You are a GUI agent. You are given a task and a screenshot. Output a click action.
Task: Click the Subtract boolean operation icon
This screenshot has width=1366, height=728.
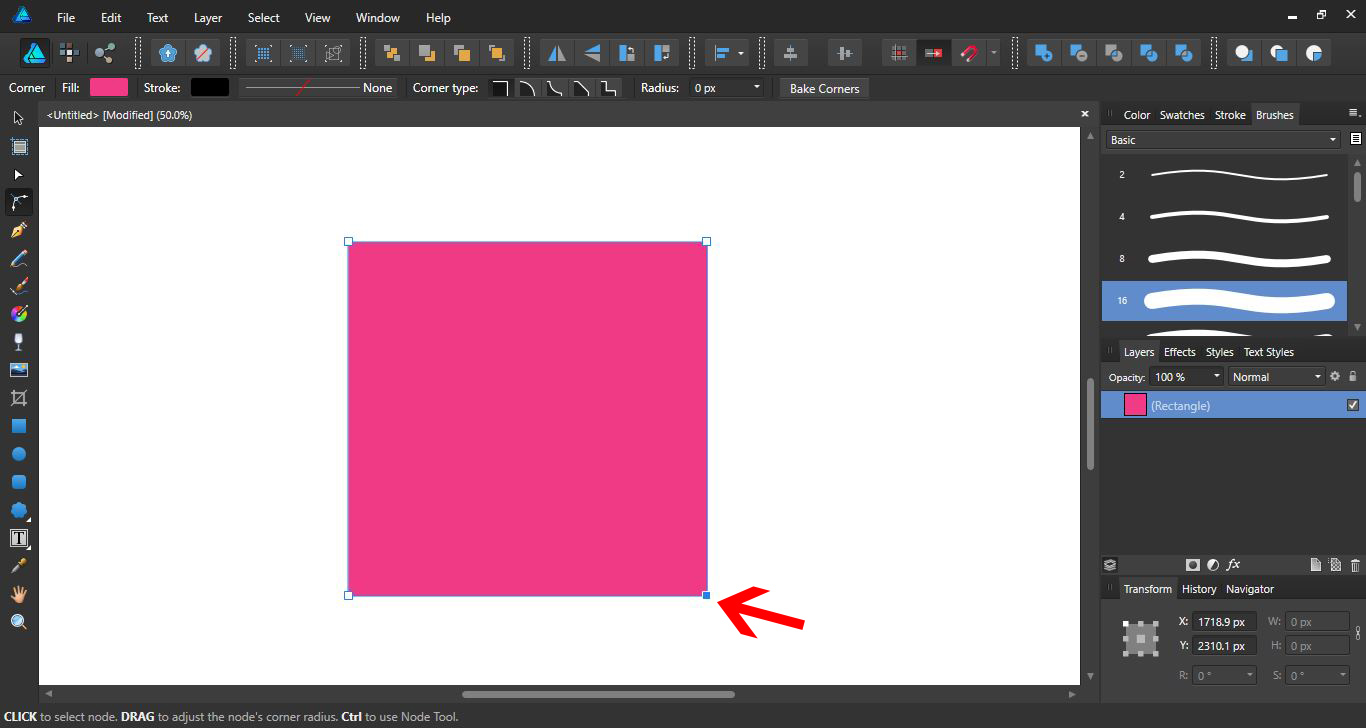[1079, 53]
